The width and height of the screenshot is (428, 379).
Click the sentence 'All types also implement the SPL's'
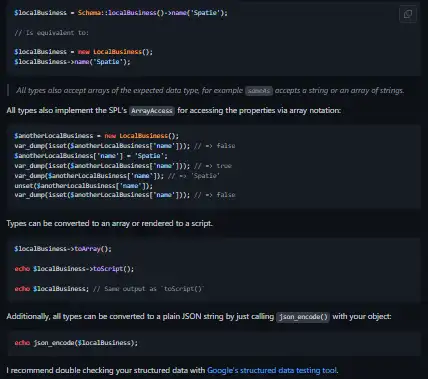click(x=174, y=110)
